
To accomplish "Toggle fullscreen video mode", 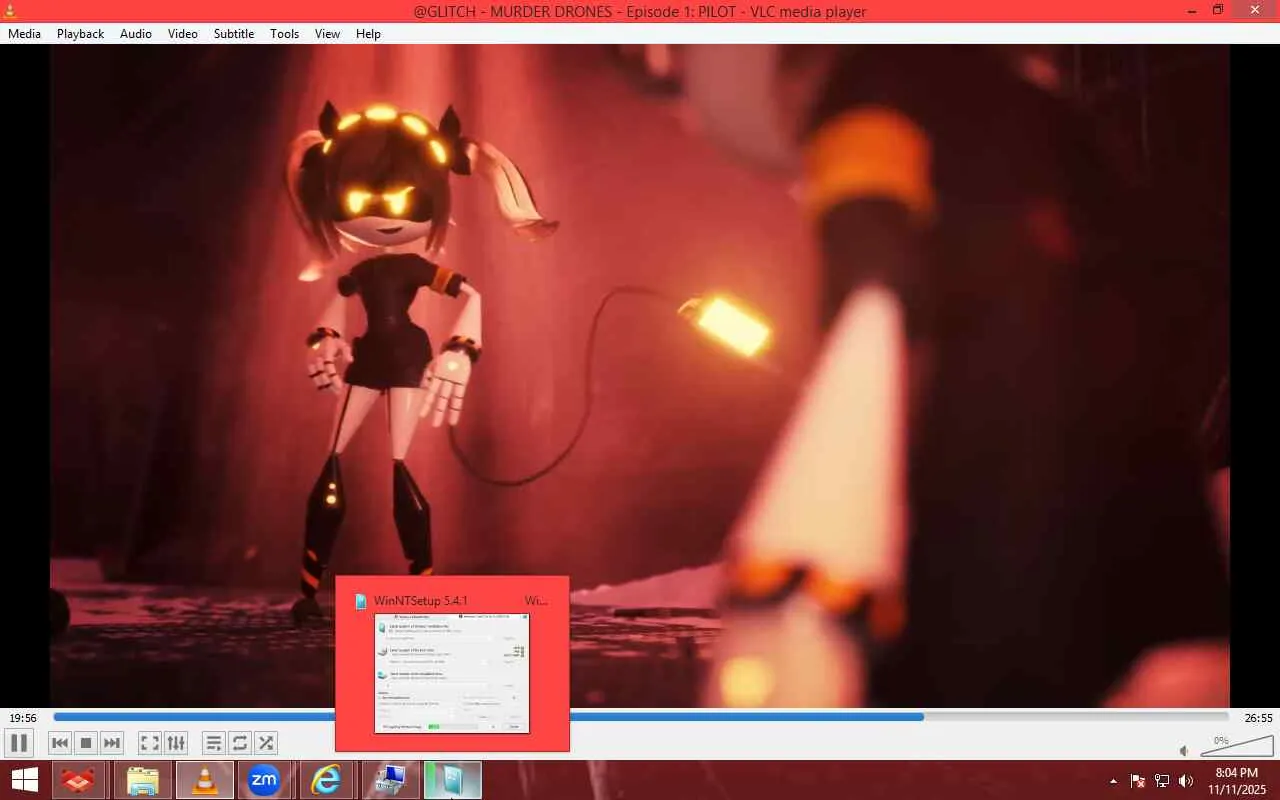I will [x=149, y=743].
